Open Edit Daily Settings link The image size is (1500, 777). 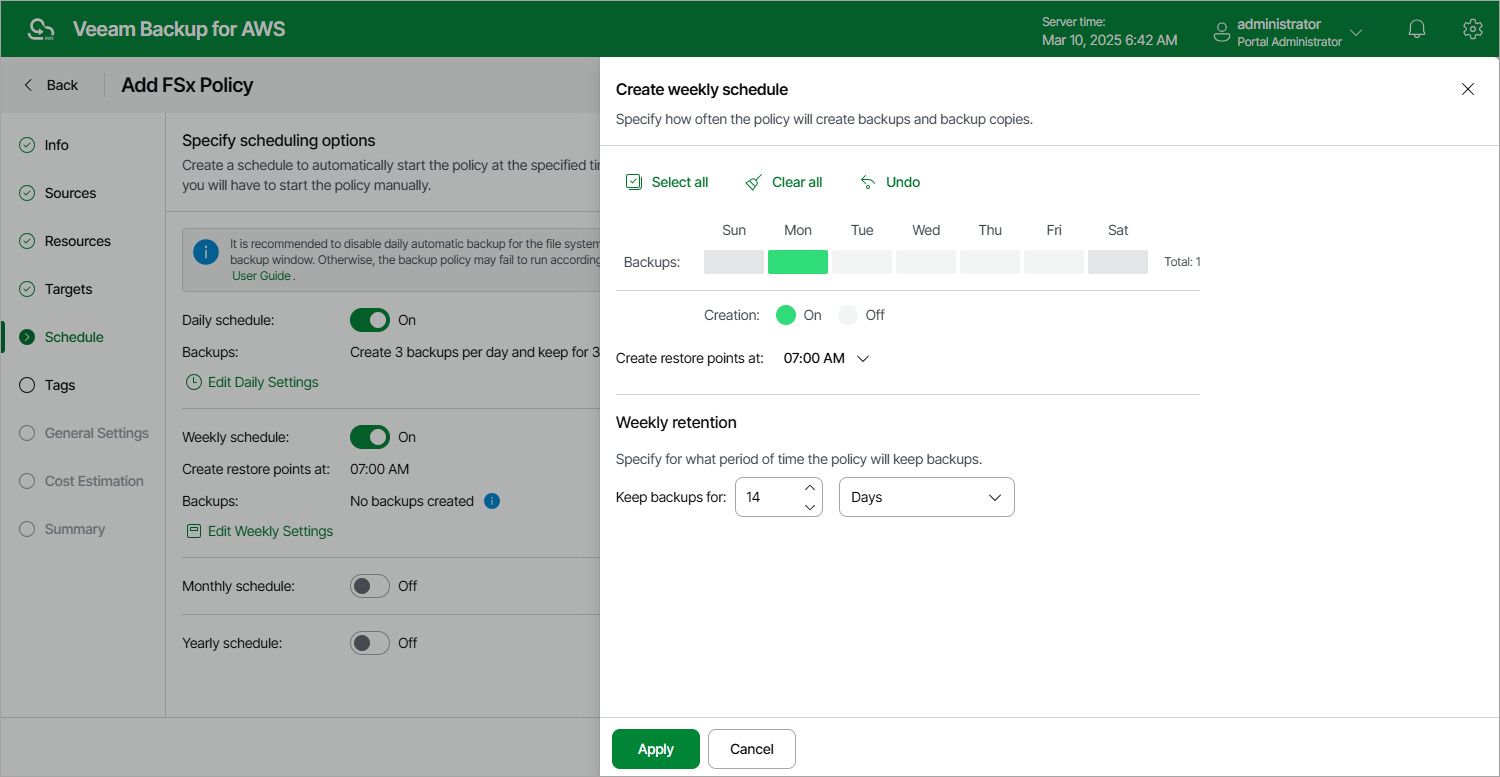pos(262,382)
